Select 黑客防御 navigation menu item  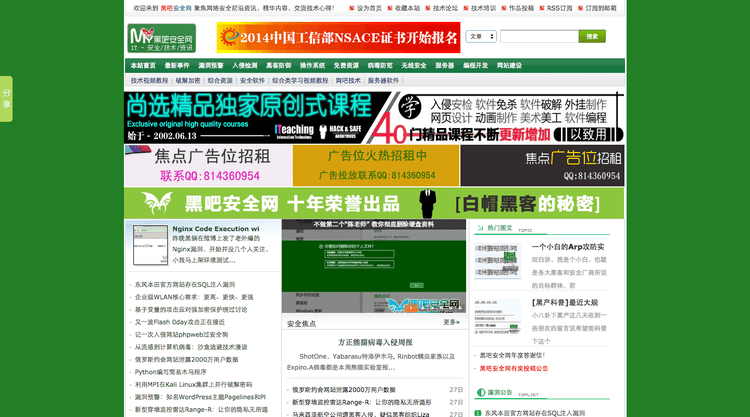tap(278, 65)
